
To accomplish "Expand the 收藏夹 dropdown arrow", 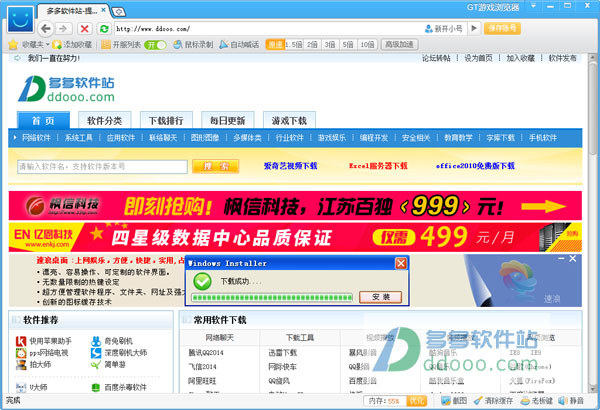I will point(48,45).
